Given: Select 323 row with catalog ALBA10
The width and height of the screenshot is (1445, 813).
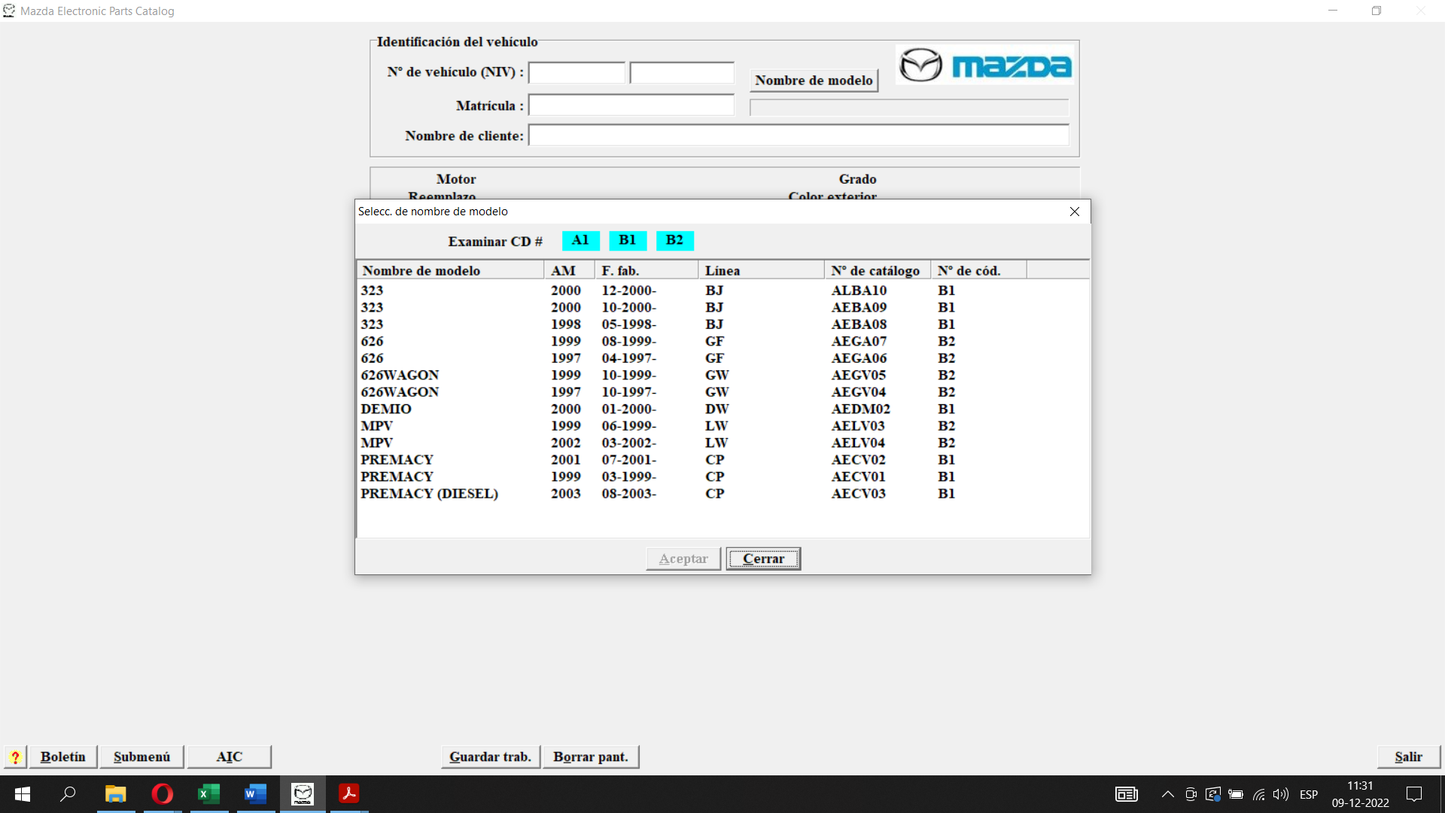Looking at the screenshot, I should click(x=722, y=291).
